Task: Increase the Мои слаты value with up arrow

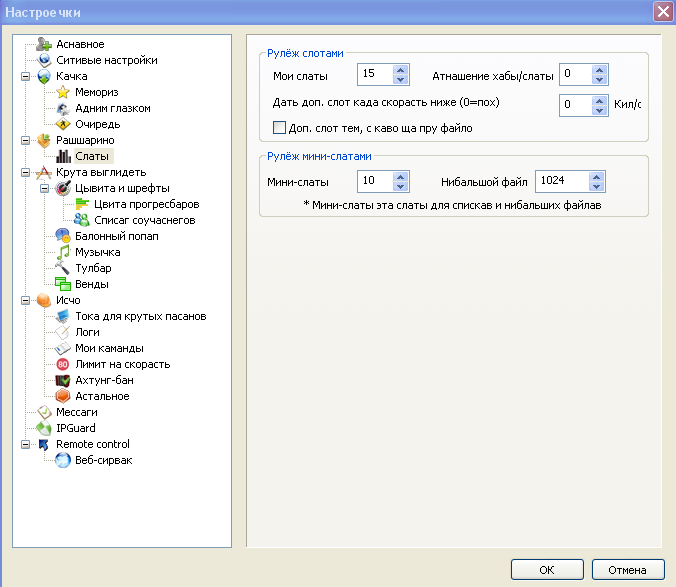Action: pos(400,70)
